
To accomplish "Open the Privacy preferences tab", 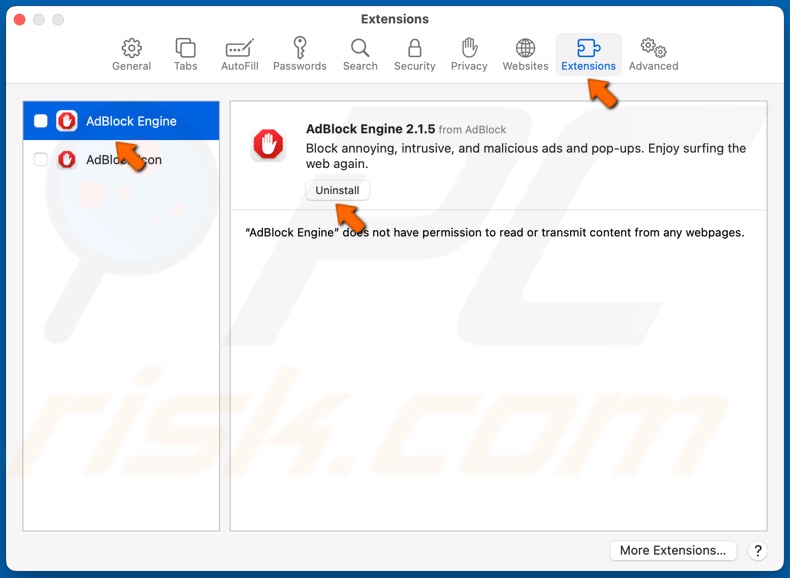I will coord(469,54).
